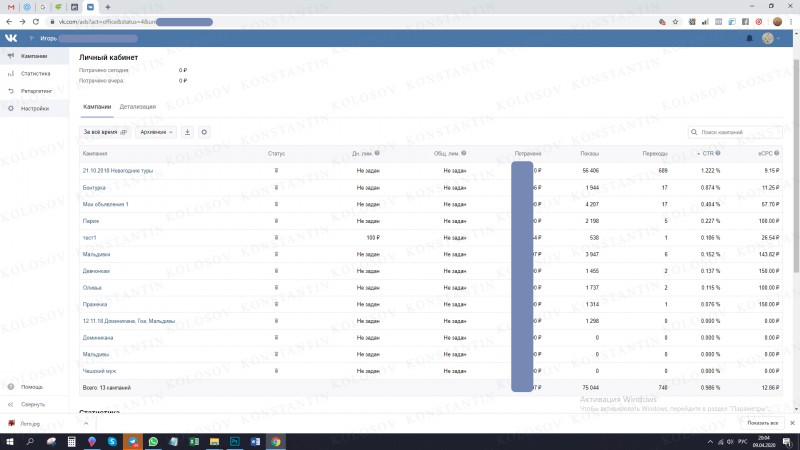Viewport: 800px width, 450px height.
Task: Sort by the Переходы column header
Action: [x=655, y=154]
